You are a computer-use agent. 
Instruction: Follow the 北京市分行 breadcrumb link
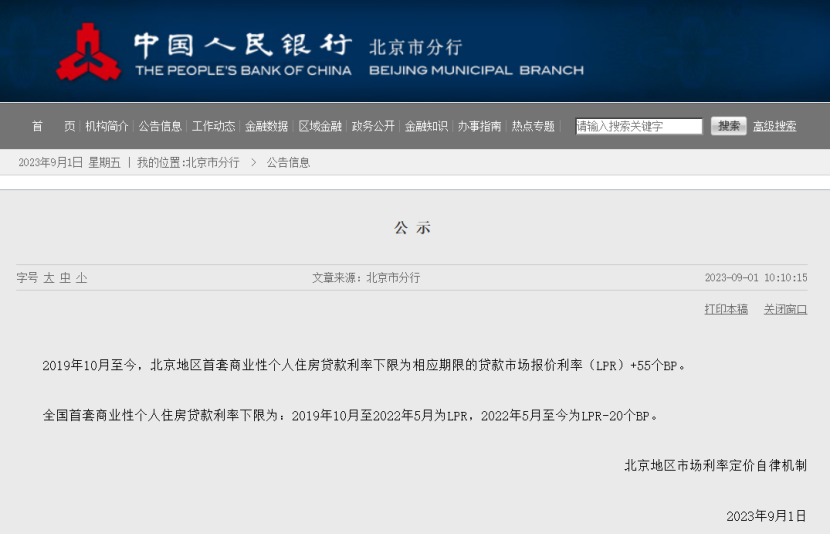pos(212,162)
